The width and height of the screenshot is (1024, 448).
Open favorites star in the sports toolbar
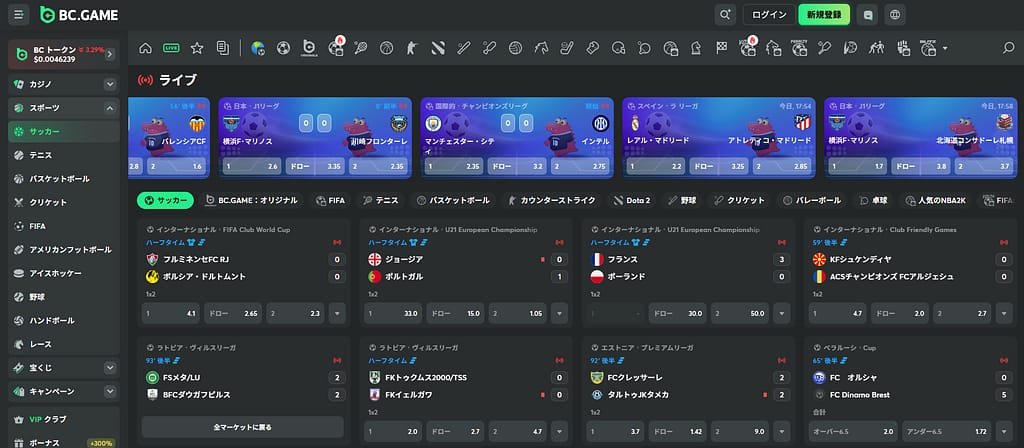click(197, 48)
